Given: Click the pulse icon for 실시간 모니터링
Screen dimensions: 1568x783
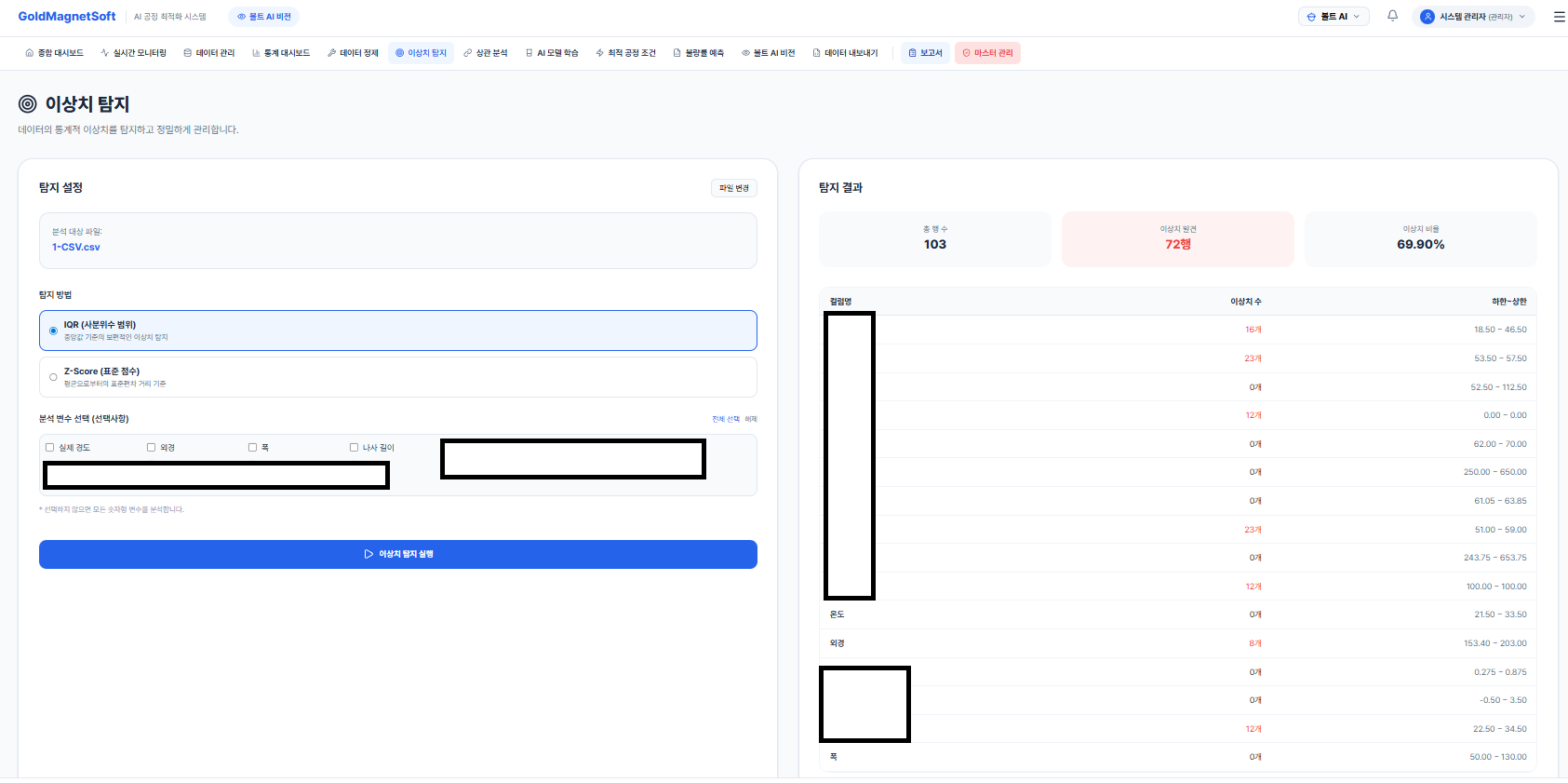Looking at the screenshot, I should [x=105, y=53].
